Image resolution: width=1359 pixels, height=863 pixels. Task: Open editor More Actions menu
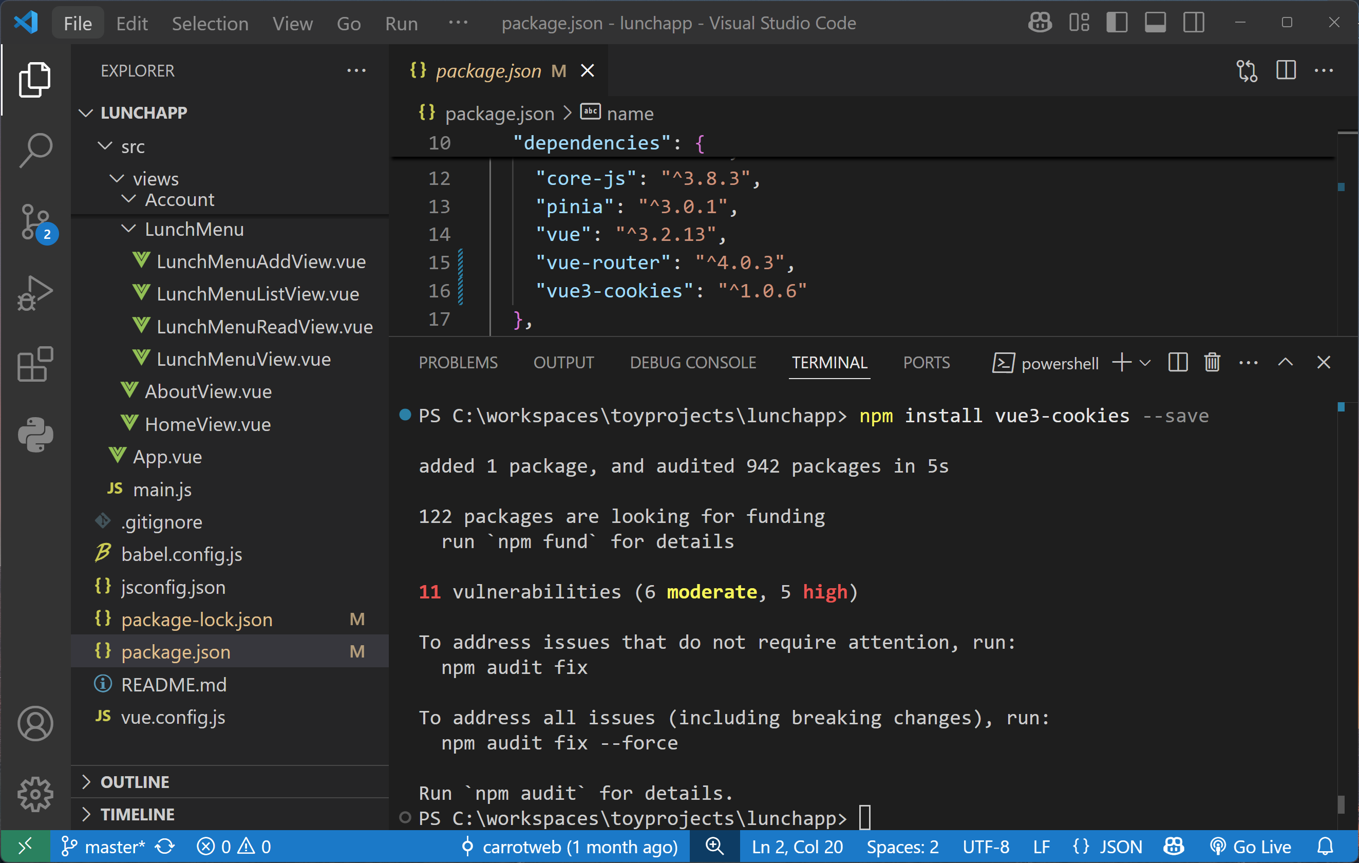[x=1324, y=71]
